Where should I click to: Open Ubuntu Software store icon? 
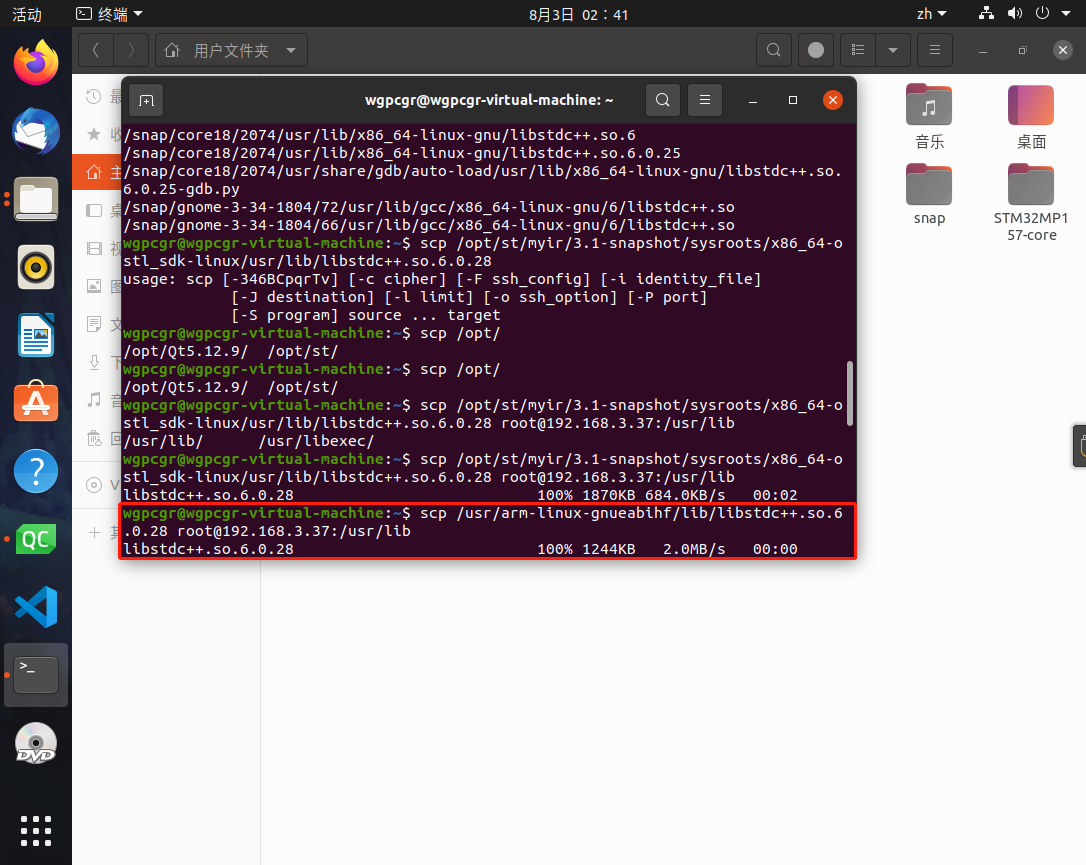coord(36,402)
